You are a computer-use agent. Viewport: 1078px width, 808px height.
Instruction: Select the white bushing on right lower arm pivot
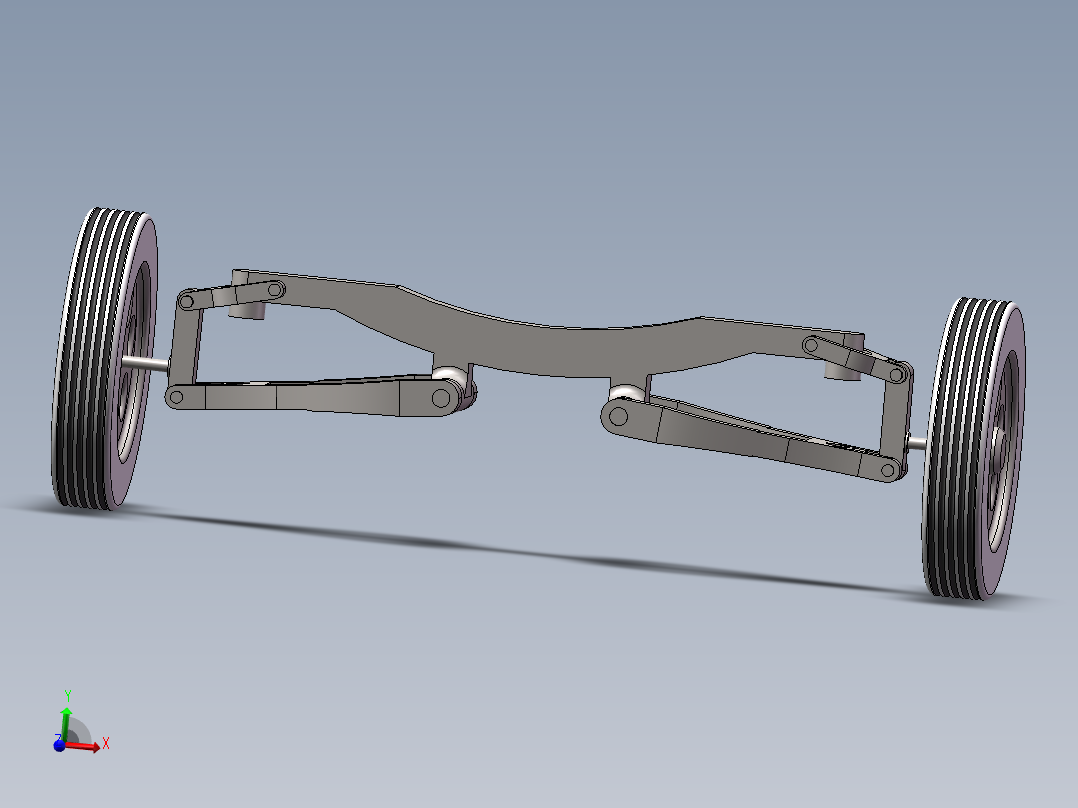627,394
